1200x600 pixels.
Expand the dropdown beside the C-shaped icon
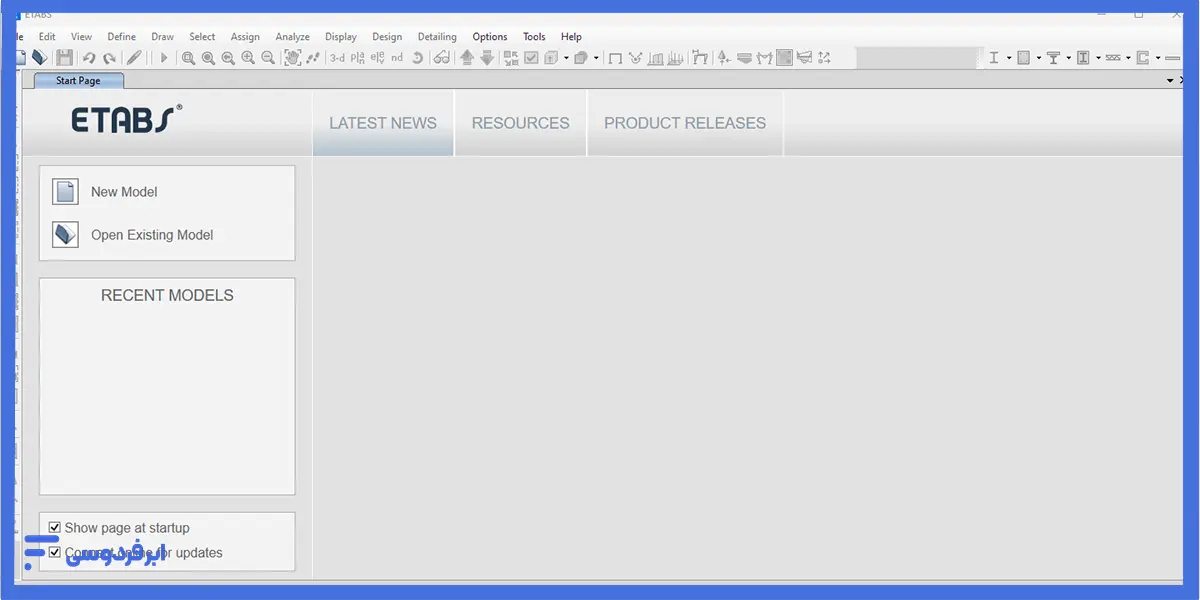pyautogui.click(x=1158, y=58)
